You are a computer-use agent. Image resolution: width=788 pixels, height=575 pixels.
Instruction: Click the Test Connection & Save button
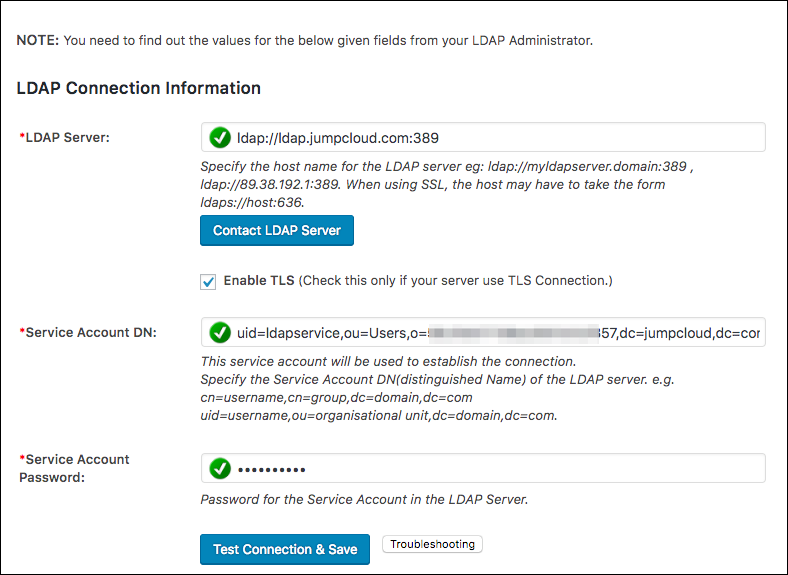(x=285, y=549)
